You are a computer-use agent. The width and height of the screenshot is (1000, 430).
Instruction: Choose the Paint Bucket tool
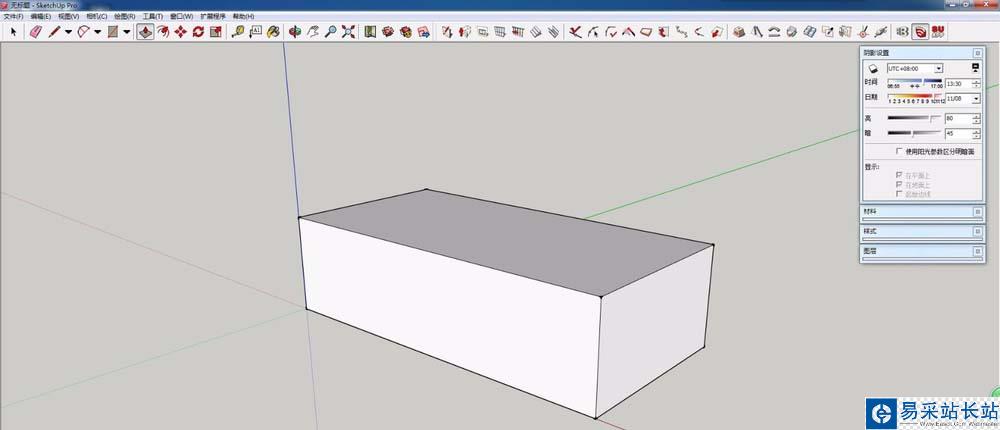(x=273, y=32)
